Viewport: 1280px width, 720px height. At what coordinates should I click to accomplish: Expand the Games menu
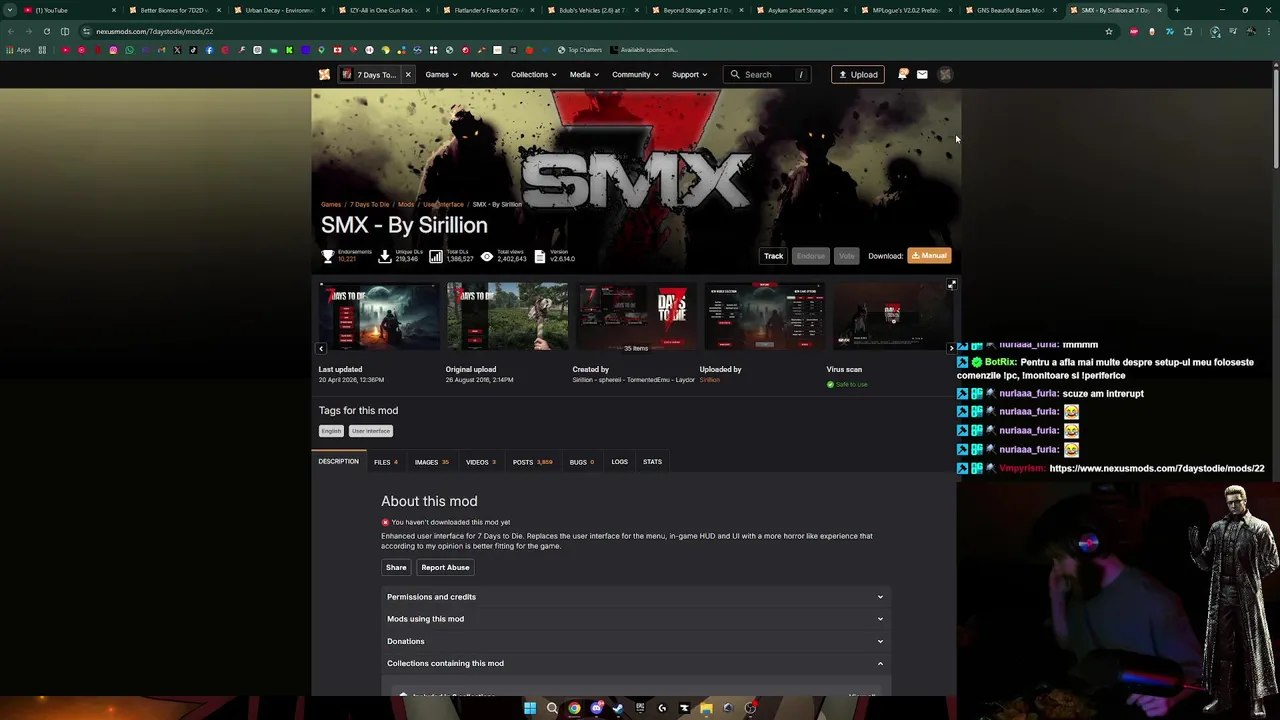click(x=441, y=75)
